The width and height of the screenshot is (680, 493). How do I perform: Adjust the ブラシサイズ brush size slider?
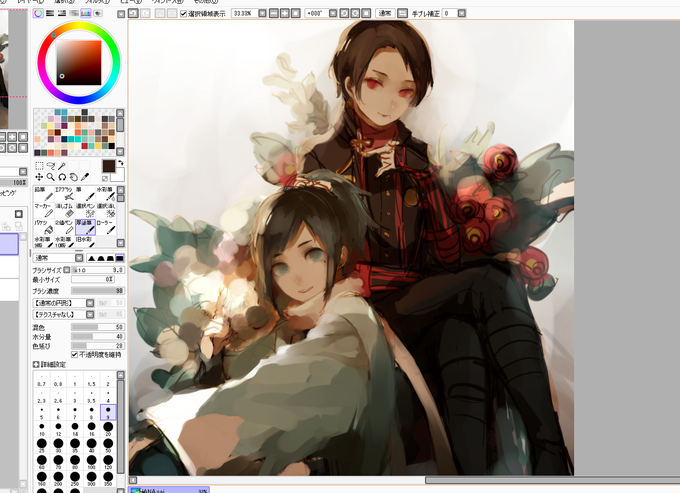tap(98, 270)
